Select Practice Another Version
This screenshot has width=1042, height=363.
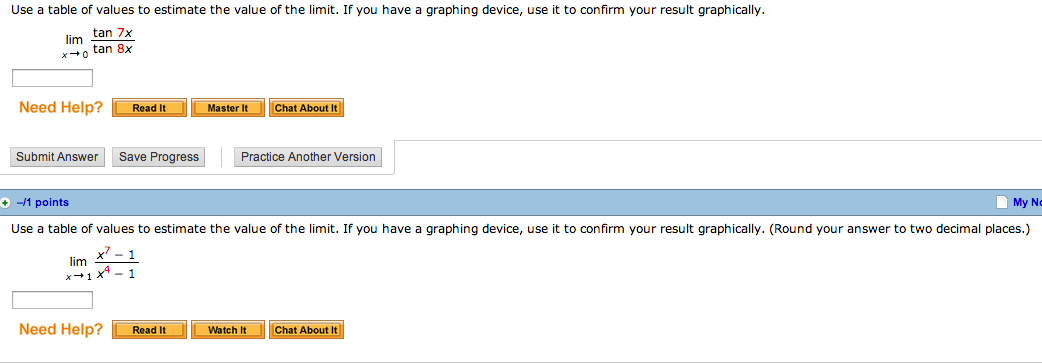coord(308,157)
